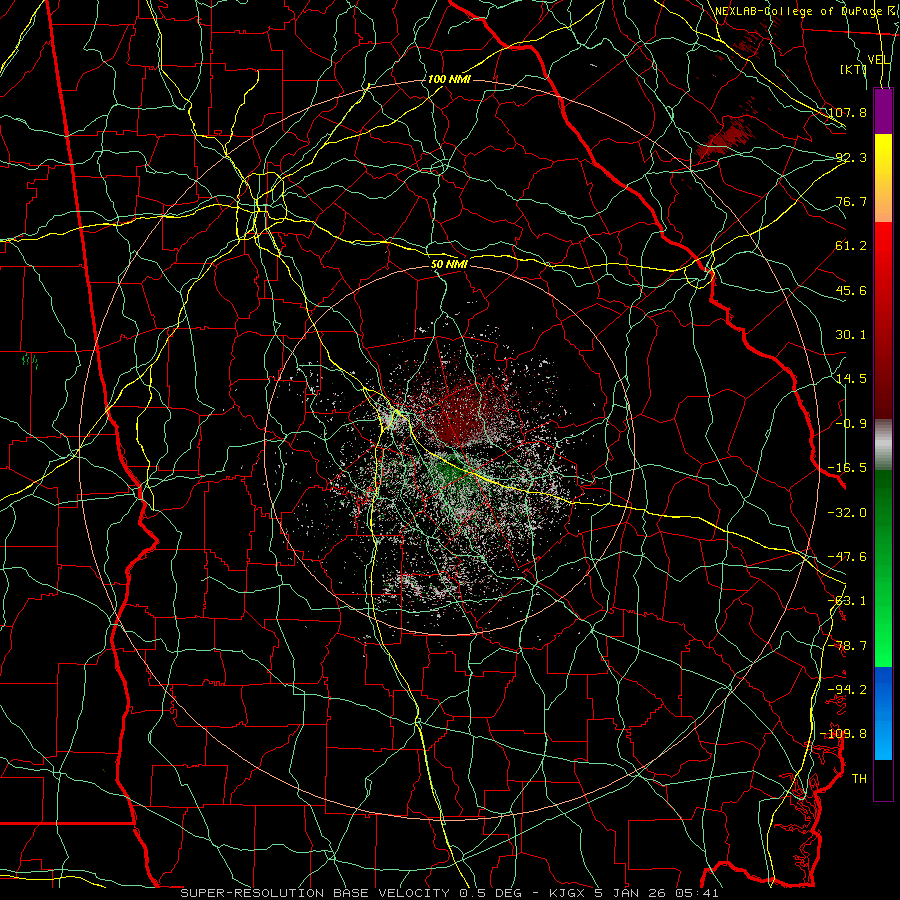Click the TH label on color bar
The height and width of the screenshot is (900, 900).
click(x=859, y=779)
